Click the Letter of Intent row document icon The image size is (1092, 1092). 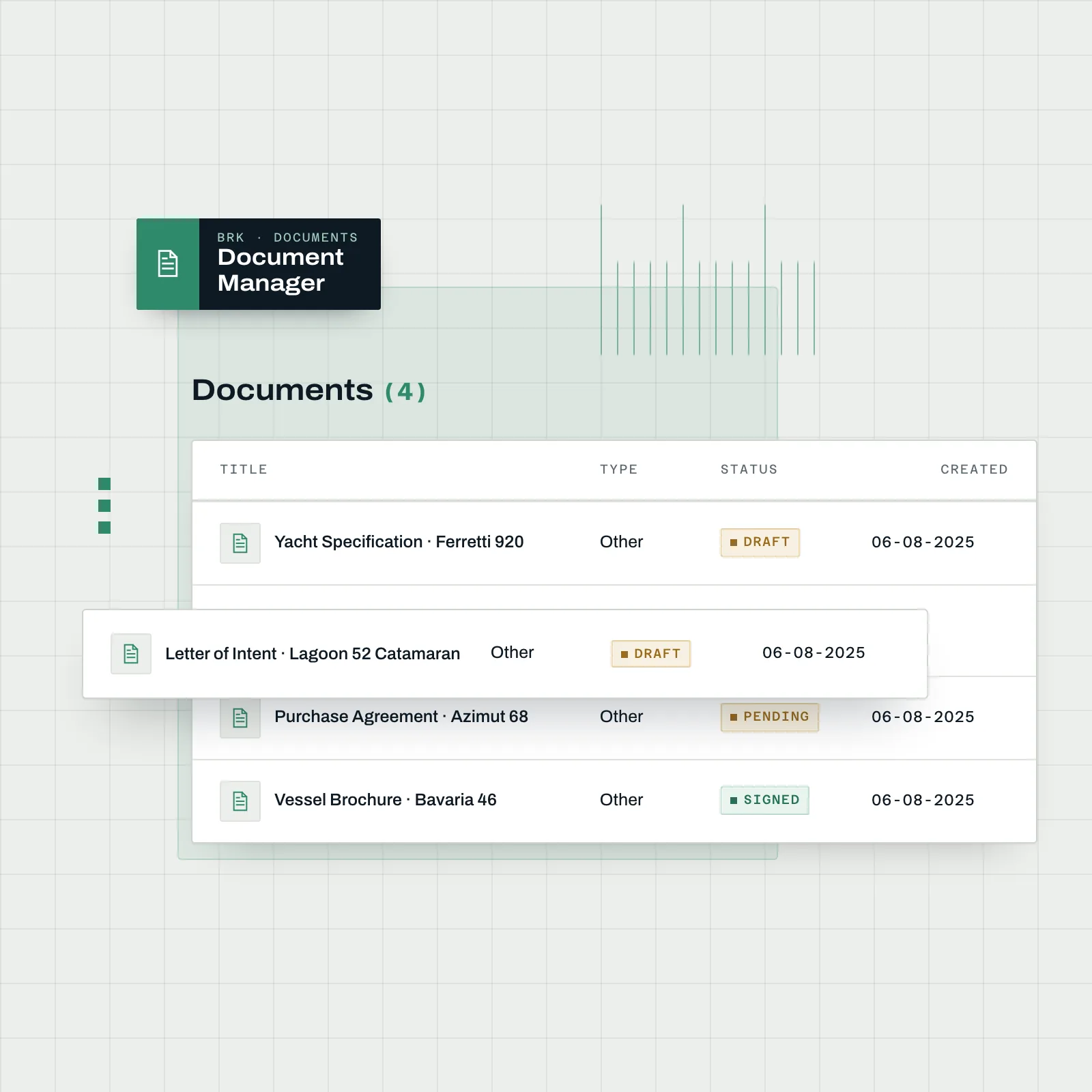[x=131, y=654]
